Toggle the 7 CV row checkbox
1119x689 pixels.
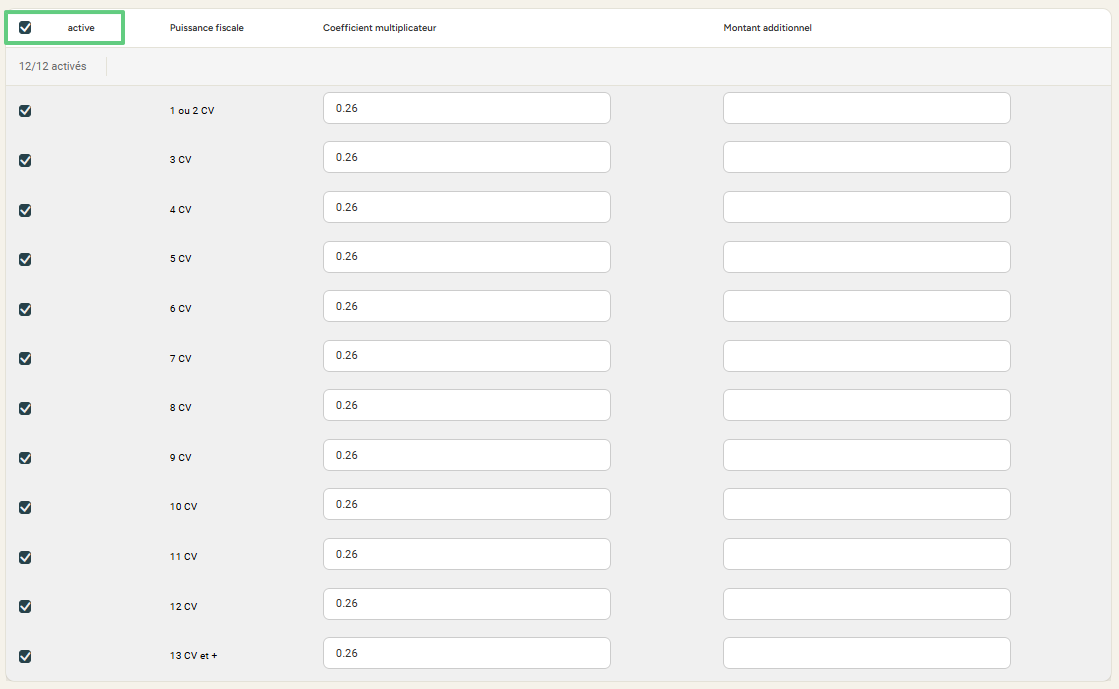pyautogui.click(x=25, y=358)
